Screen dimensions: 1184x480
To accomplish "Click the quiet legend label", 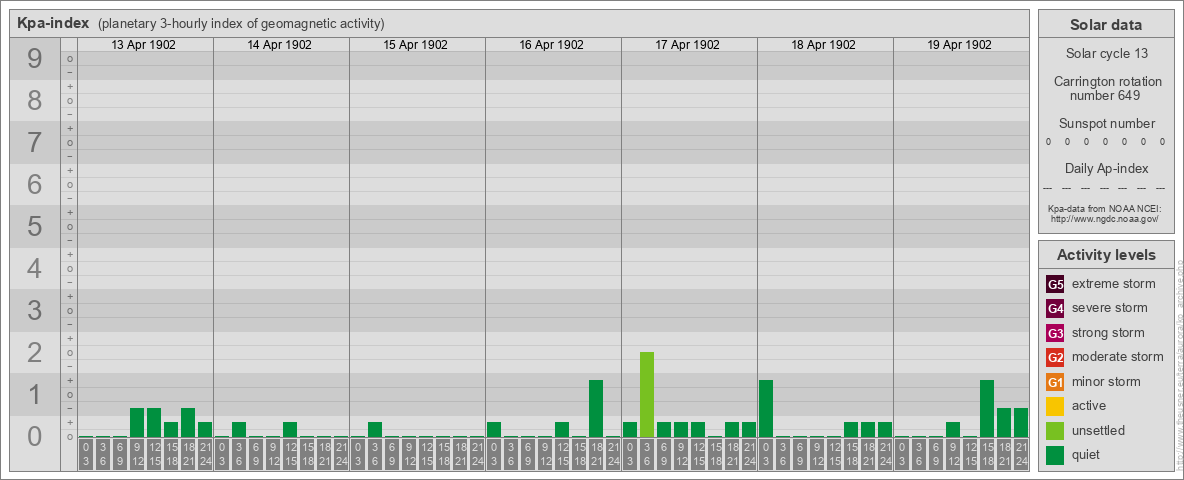I will pos(1085,454).
